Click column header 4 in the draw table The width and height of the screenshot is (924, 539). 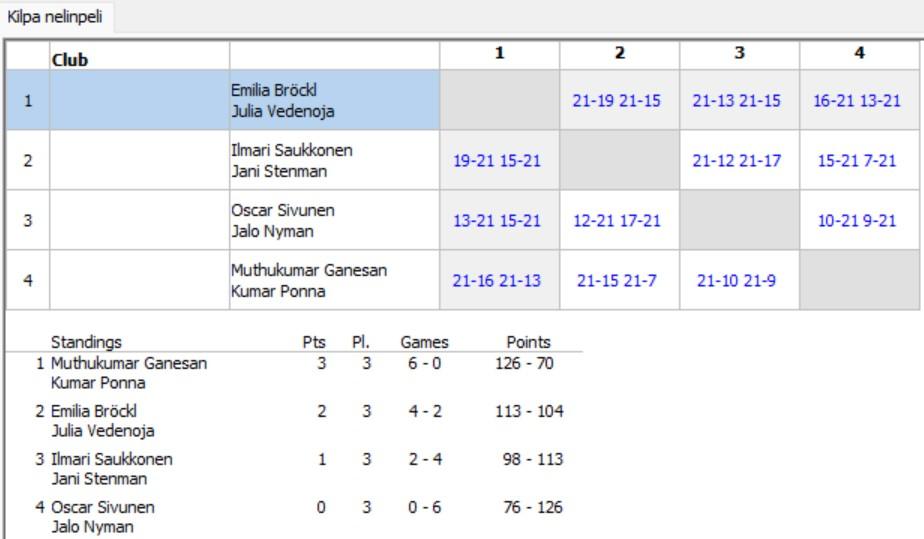[x=859, y=54]
